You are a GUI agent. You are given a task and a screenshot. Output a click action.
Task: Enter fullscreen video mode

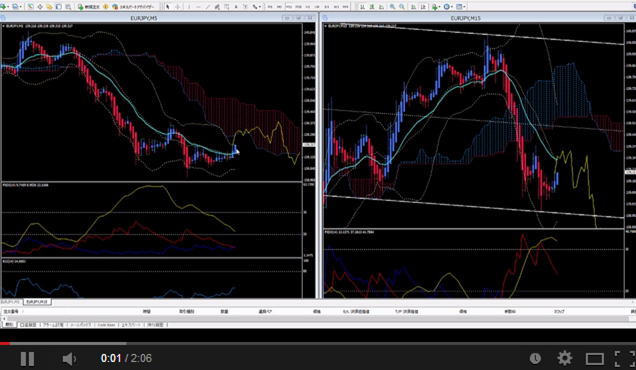pos(624,359)
